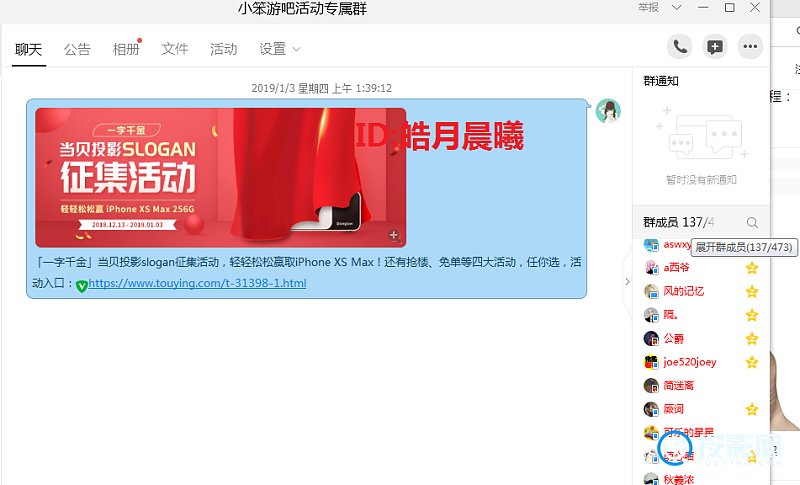Open the 设置 dropdown menu
The image size is (800, 485).
coord(280,49)
